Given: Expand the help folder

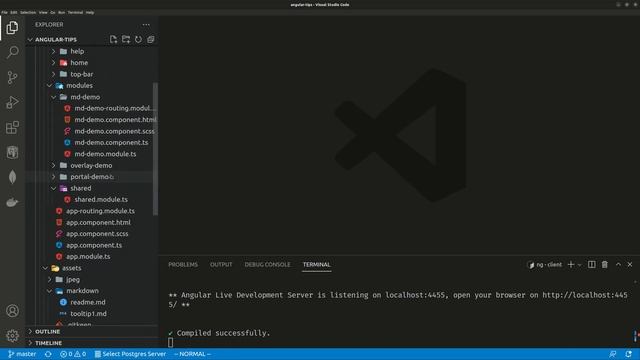Looking at the screenshot, I should [x=77, y=51].
